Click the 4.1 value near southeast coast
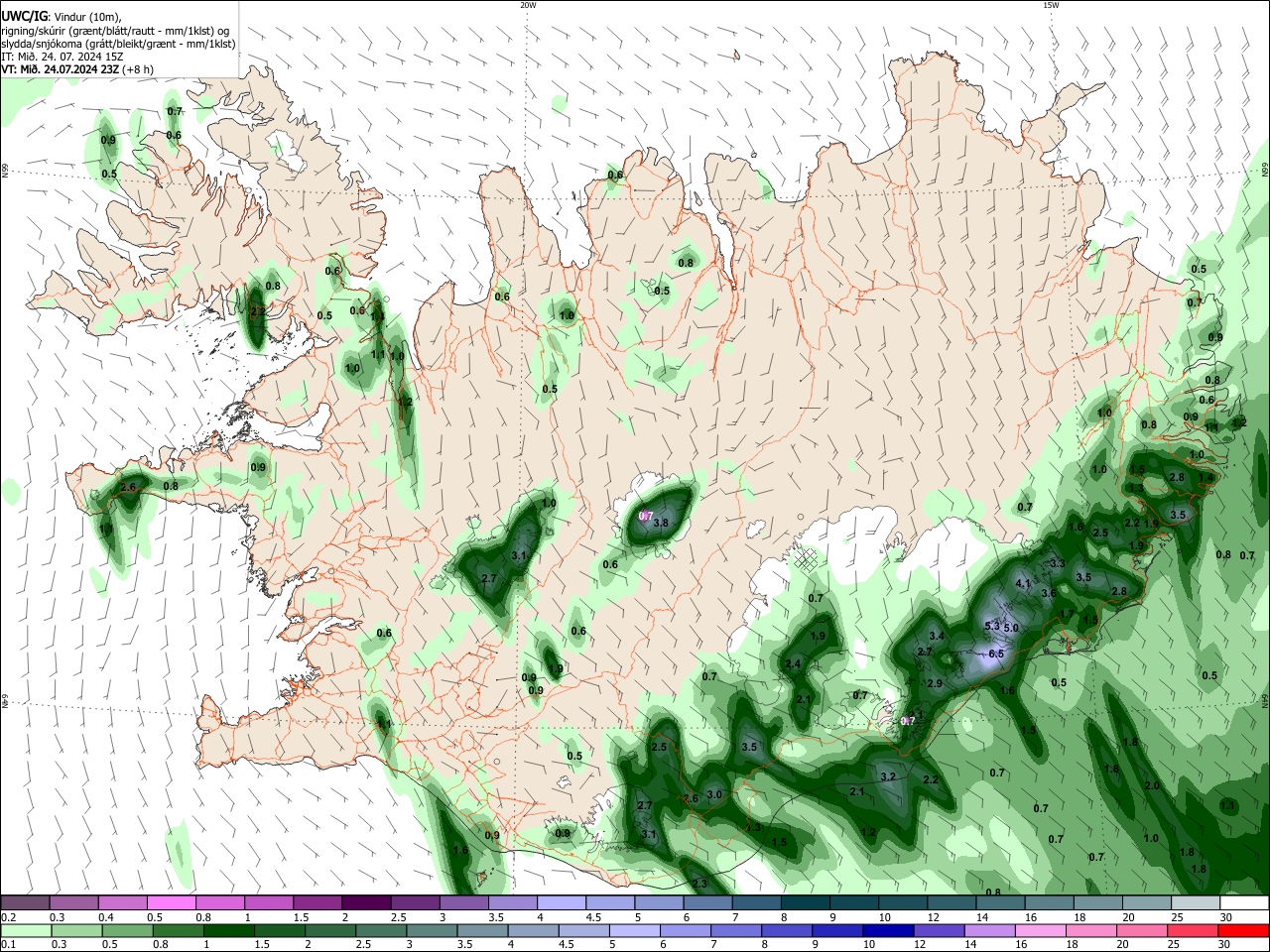Image resolution: width=1270 pixels, height=952 pixels. coord(1024,584)
